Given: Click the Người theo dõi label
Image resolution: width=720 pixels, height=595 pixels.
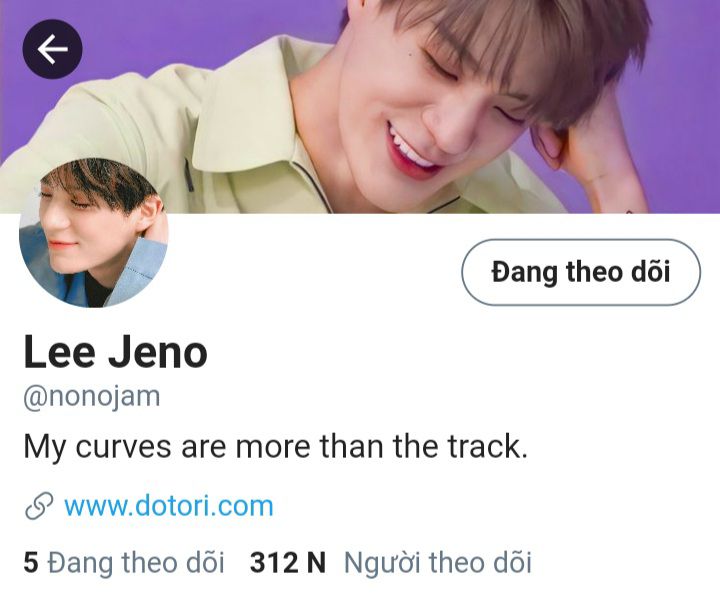Looking at the screenshot, I should pyautogui.click(x=438, y=563).
